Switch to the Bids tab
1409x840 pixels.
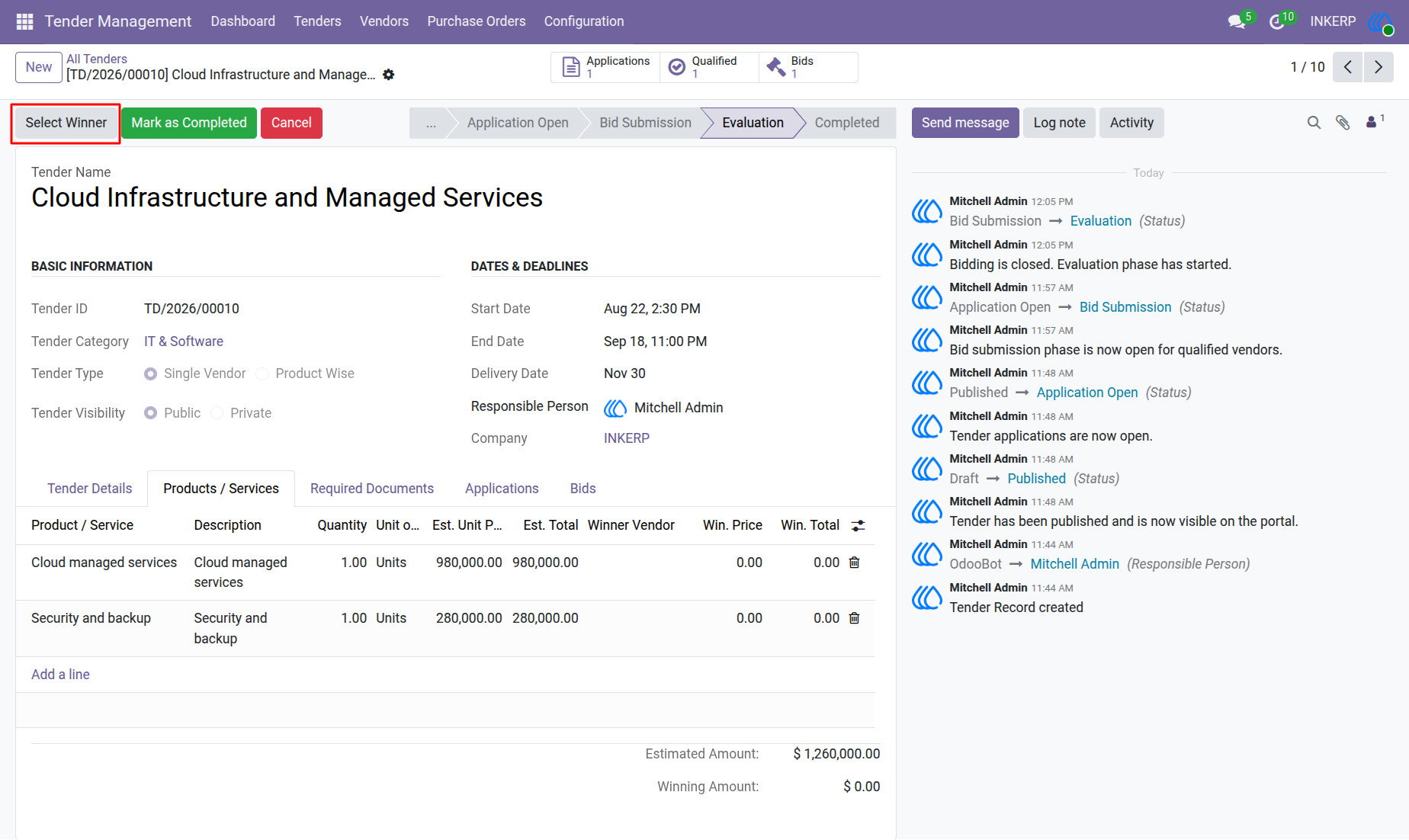click(x=583, y=489)
